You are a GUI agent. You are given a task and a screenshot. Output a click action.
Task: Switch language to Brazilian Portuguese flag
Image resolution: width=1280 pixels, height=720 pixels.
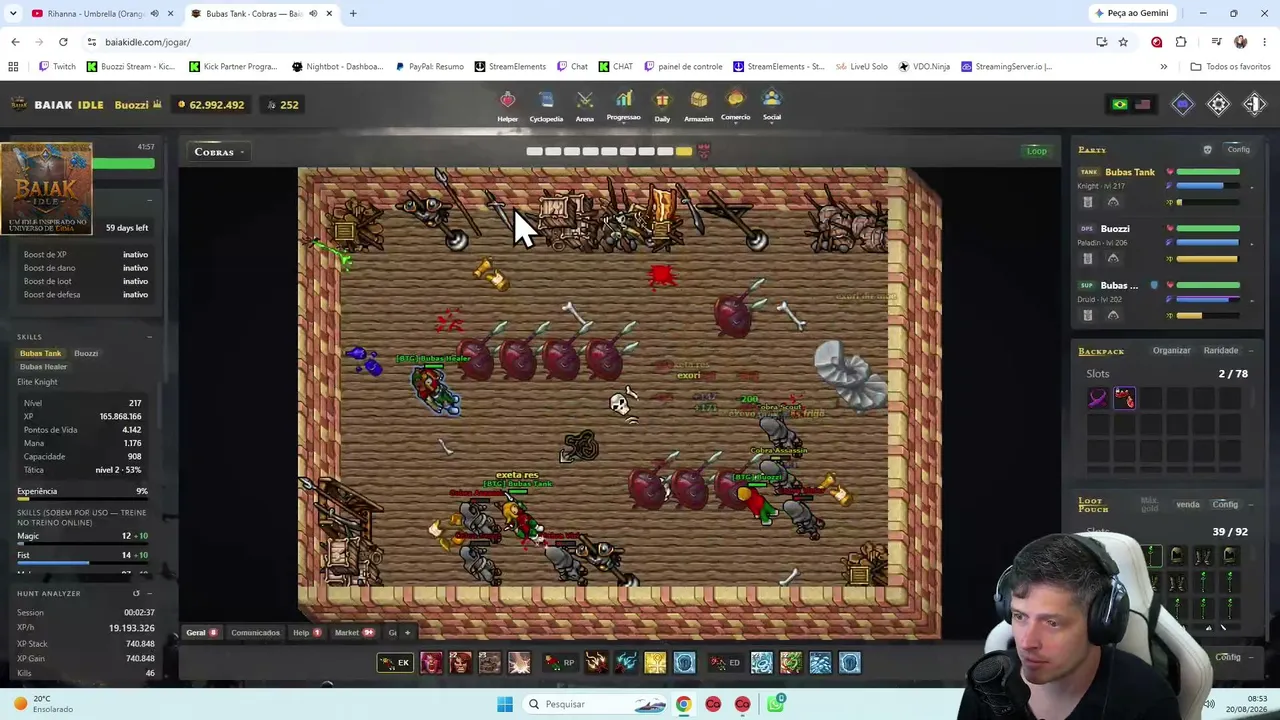pos(1120,104)
